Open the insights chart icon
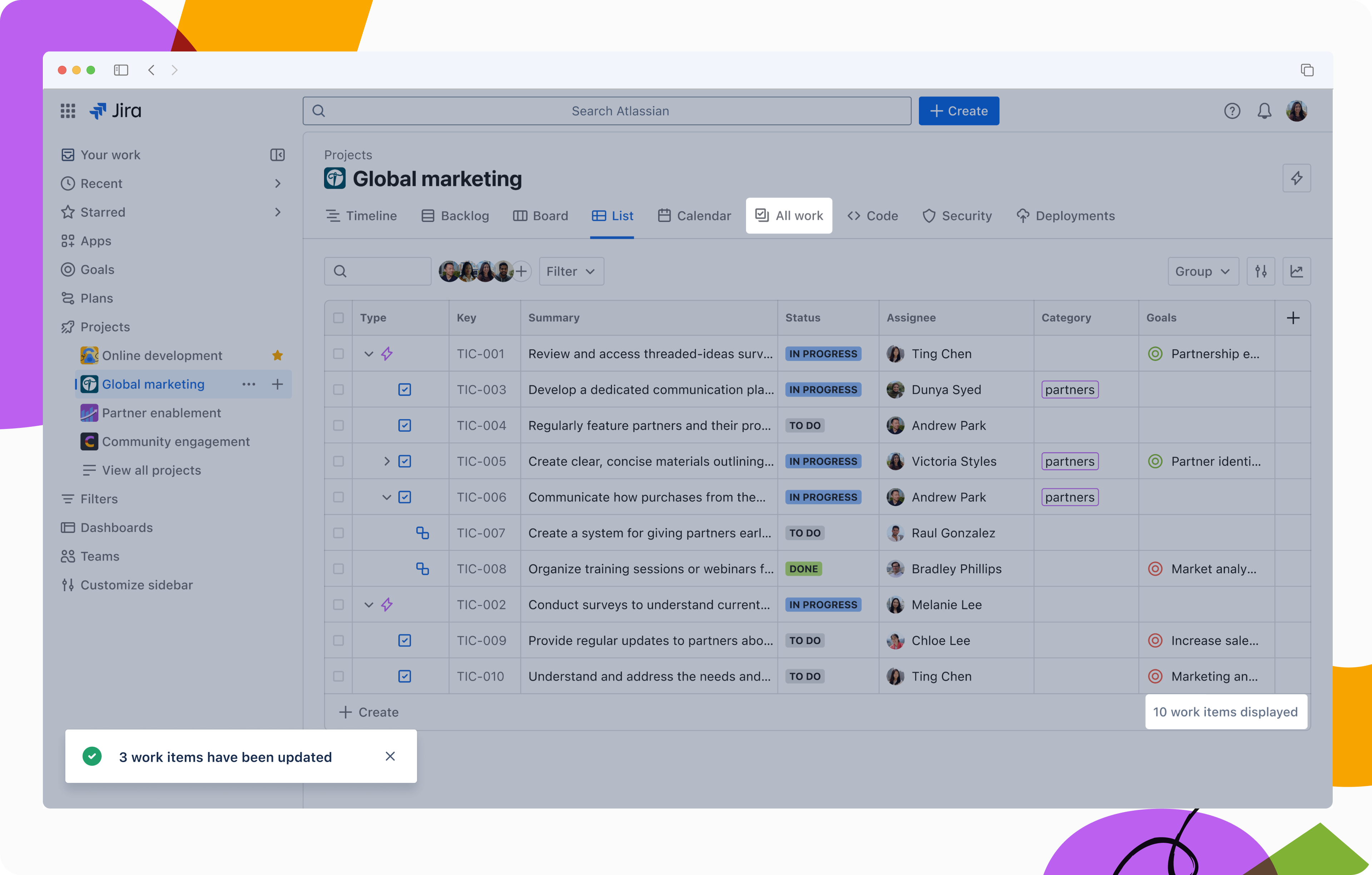The image size is (1372, 875). [1296, 271]
